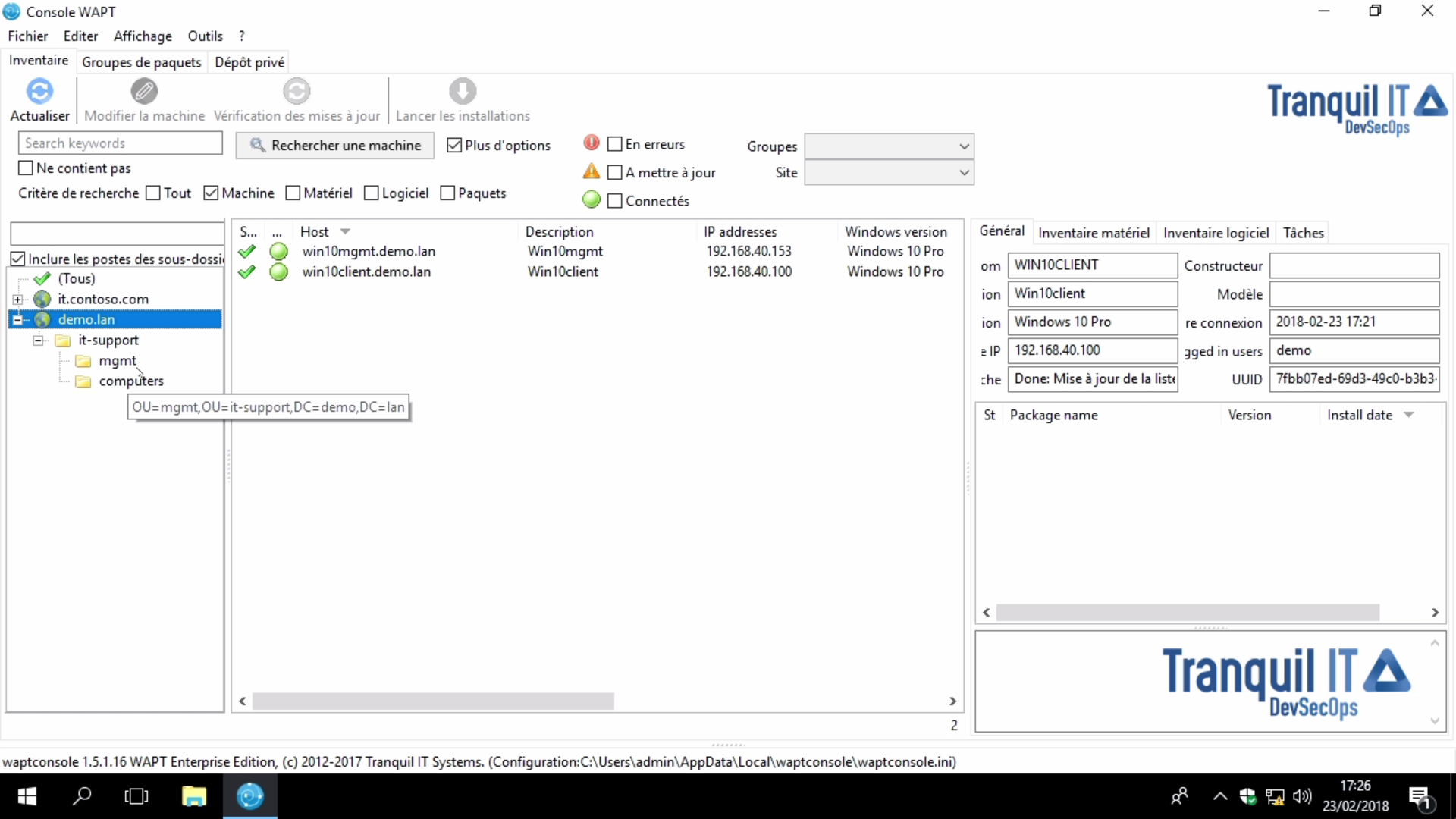Open File Explorer from taskbar
This screenshot has width=1456, height=819.
pos(194,796)
